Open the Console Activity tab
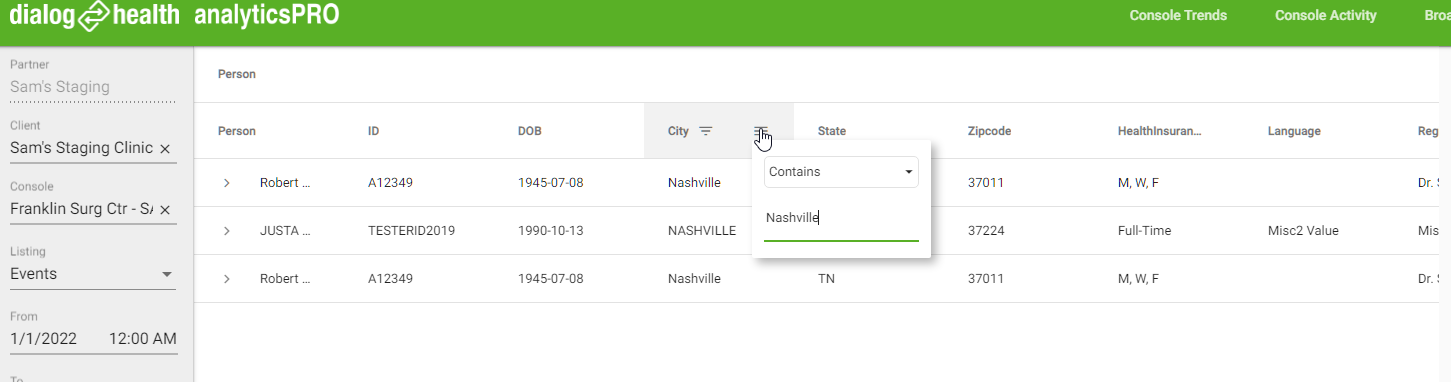Screen dimensions: 1451x382 pyautogui.click(x=1326, y=15)
